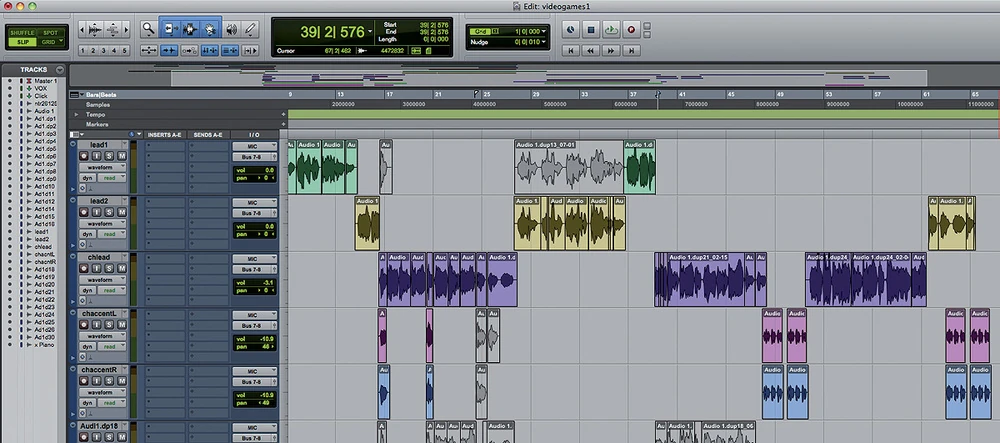The image size is (1000, 443).
Task: Select Grid edit mode
Action: point(48,42)
